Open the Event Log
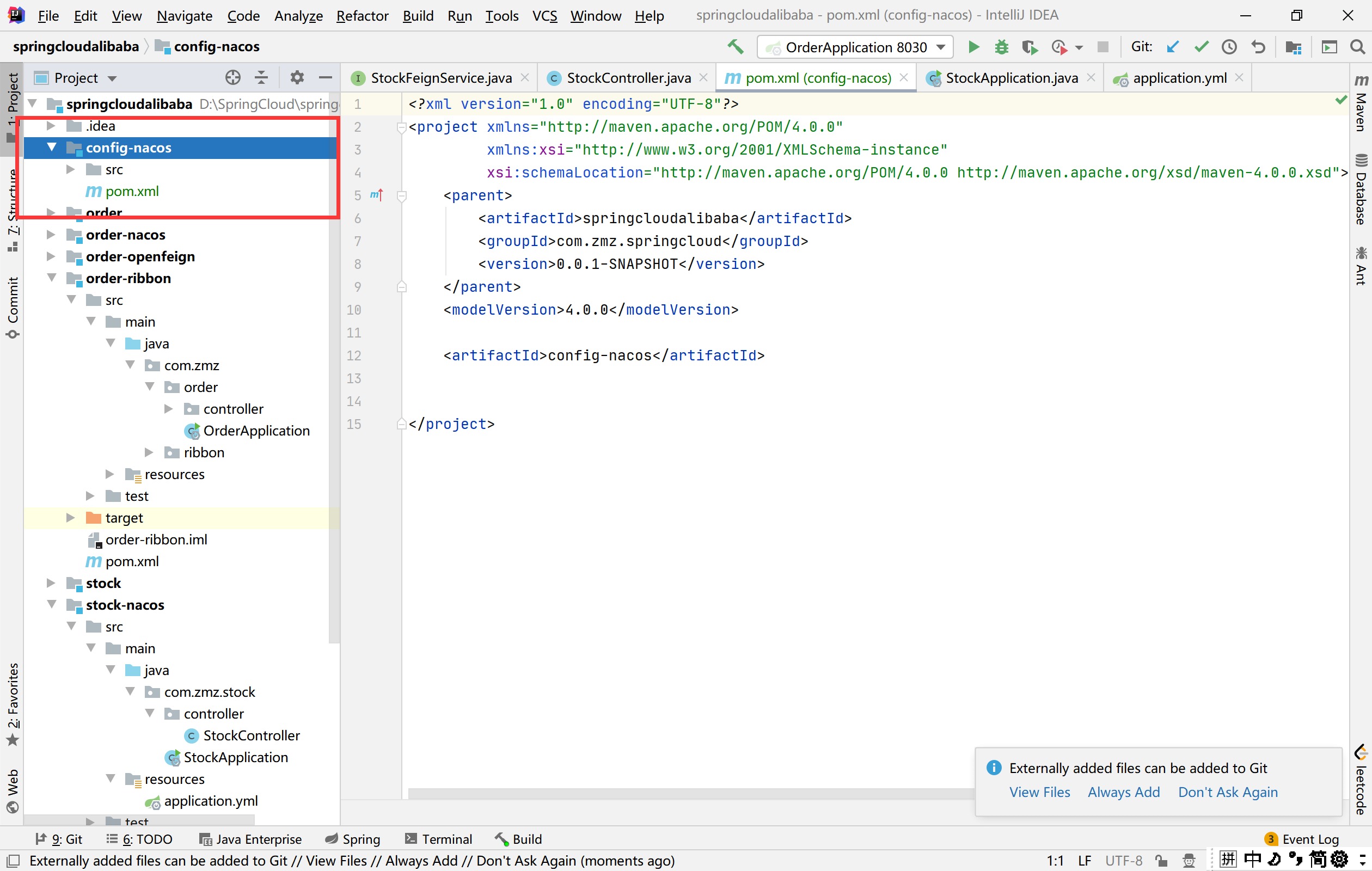Image resolution: width=1372 pixels, height=871 pixels. click(x=1301, y=838)
